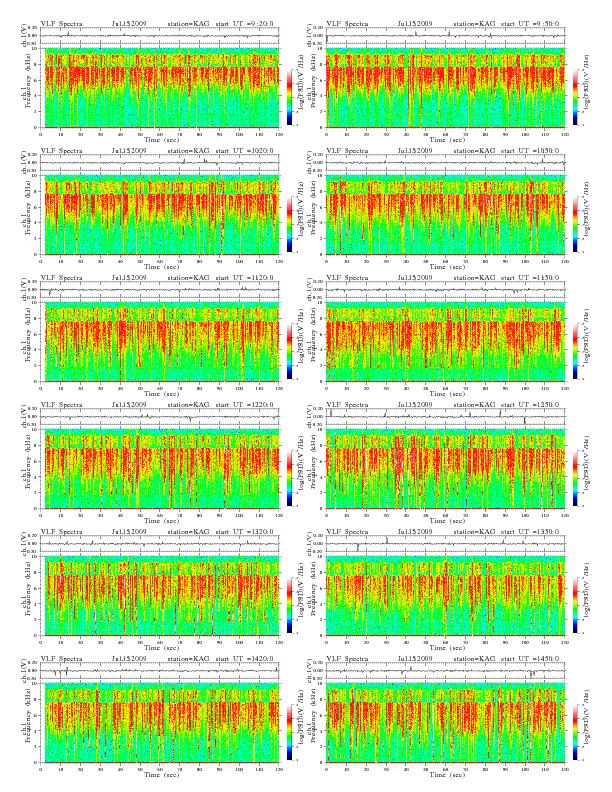Click the 'start UT =1250:0' header
Image resolution: width=612 pixels, height=792 pixels.
pyautogui.click(x=530, y=405)
